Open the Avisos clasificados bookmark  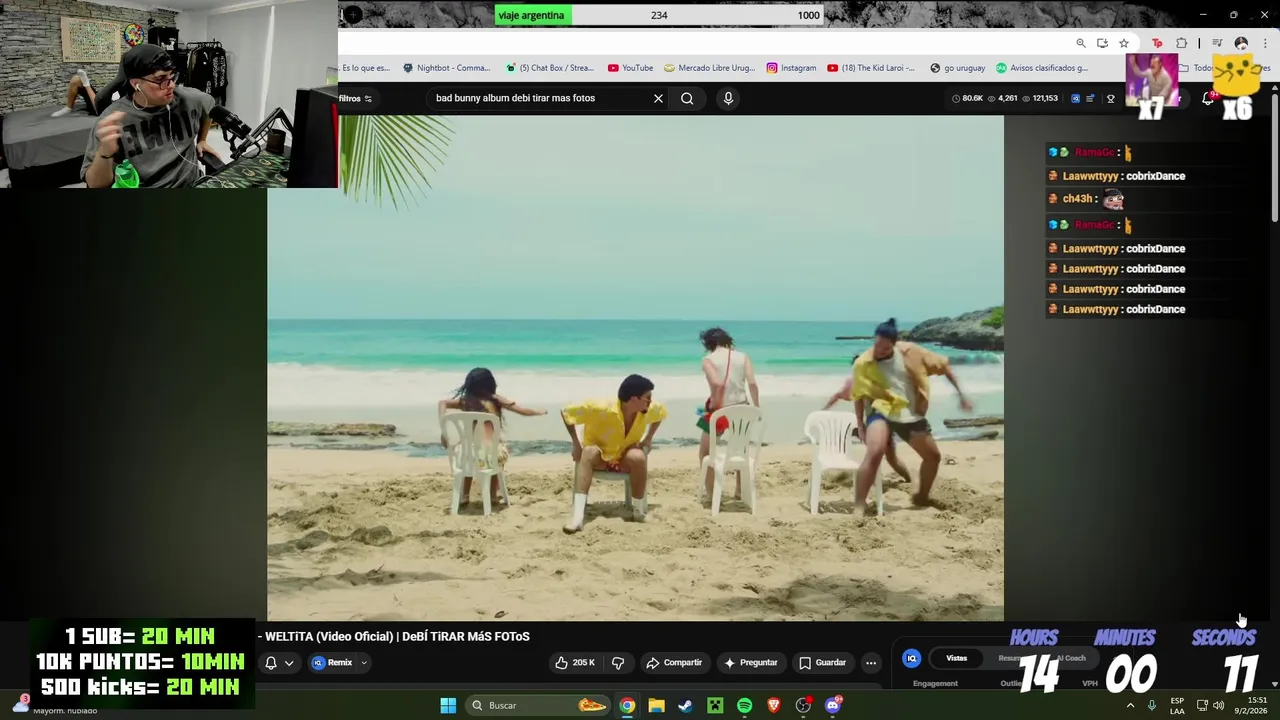(1041, 68)
